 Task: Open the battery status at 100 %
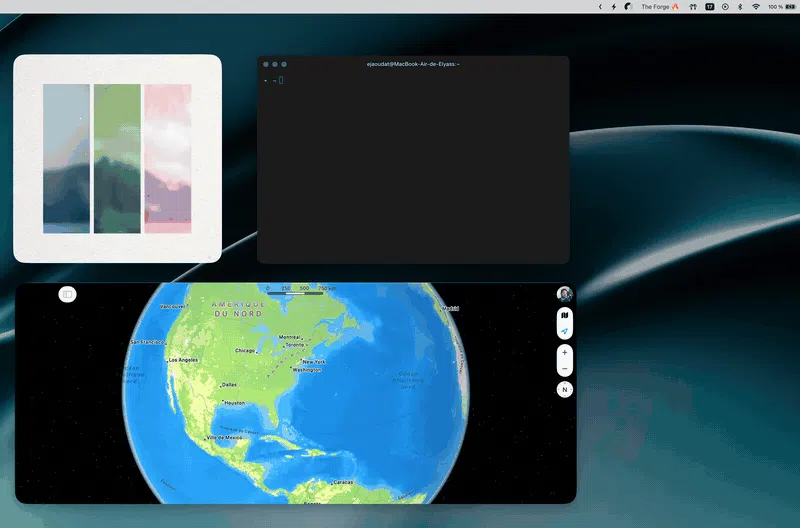click(x=782, y=7)
